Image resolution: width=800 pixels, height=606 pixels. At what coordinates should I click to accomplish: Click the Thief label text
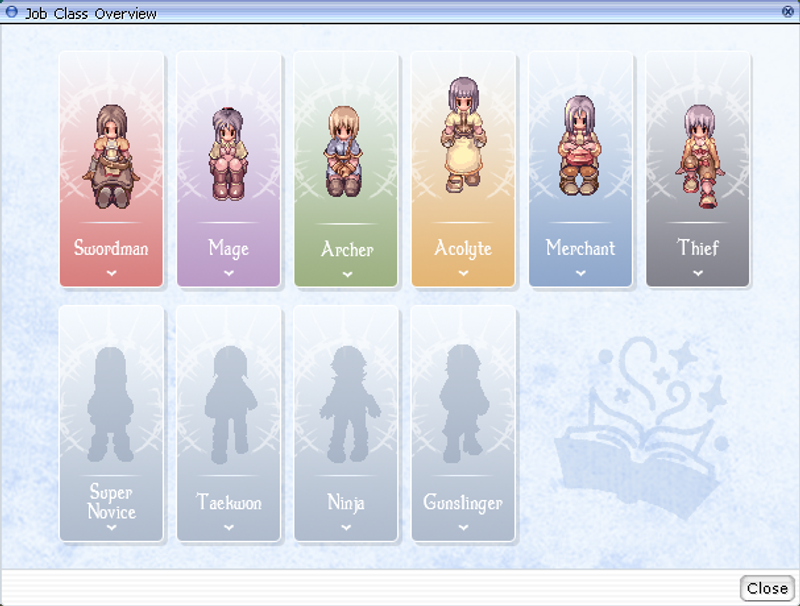698,247
